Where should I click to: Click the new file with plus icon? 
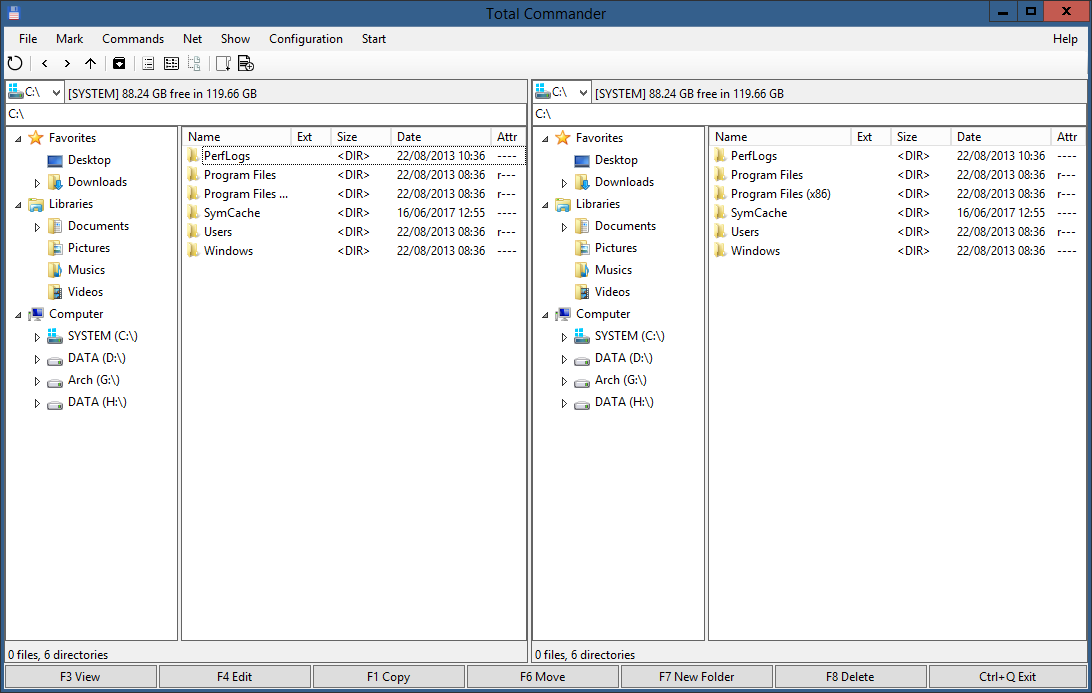click(246, 63)
